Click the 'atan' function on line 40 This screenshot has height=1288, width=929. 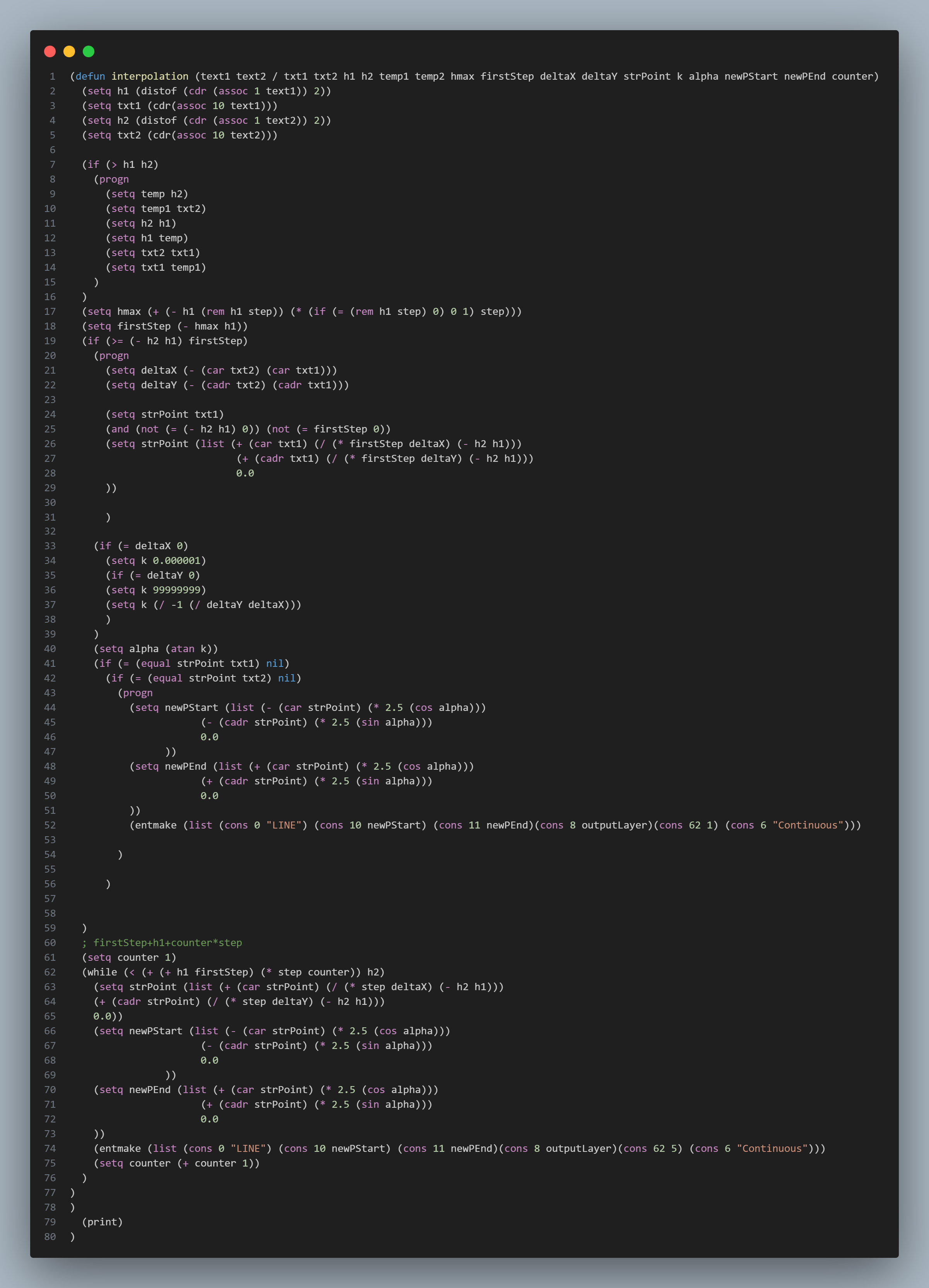coord(182,649)
